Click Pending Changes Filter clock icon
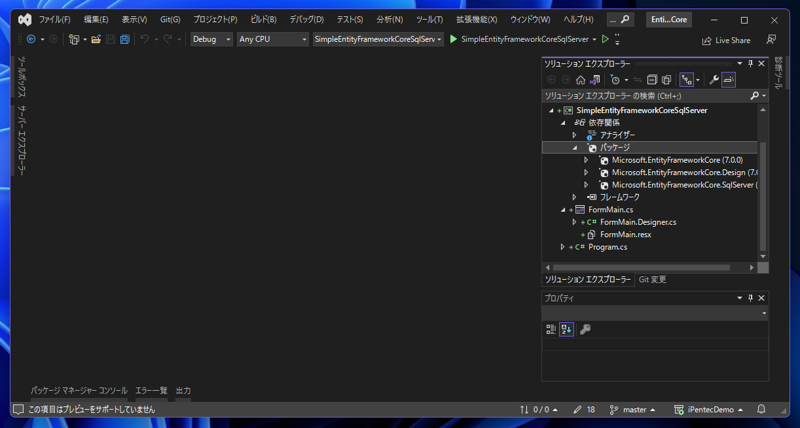Screen dimensions: 800x428 (x=615, y=80)
